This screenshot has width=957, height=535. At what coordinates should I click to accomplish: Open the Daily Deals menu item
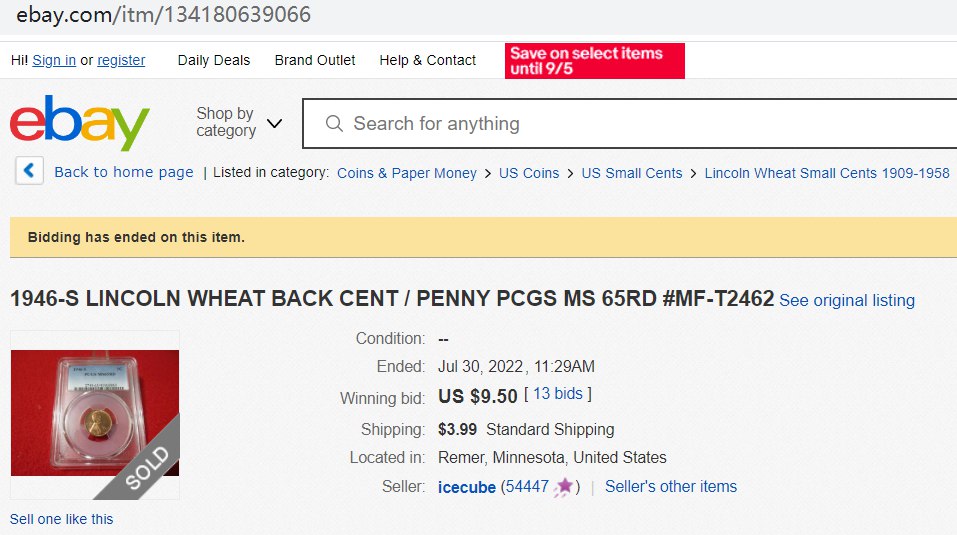(214, 60)
